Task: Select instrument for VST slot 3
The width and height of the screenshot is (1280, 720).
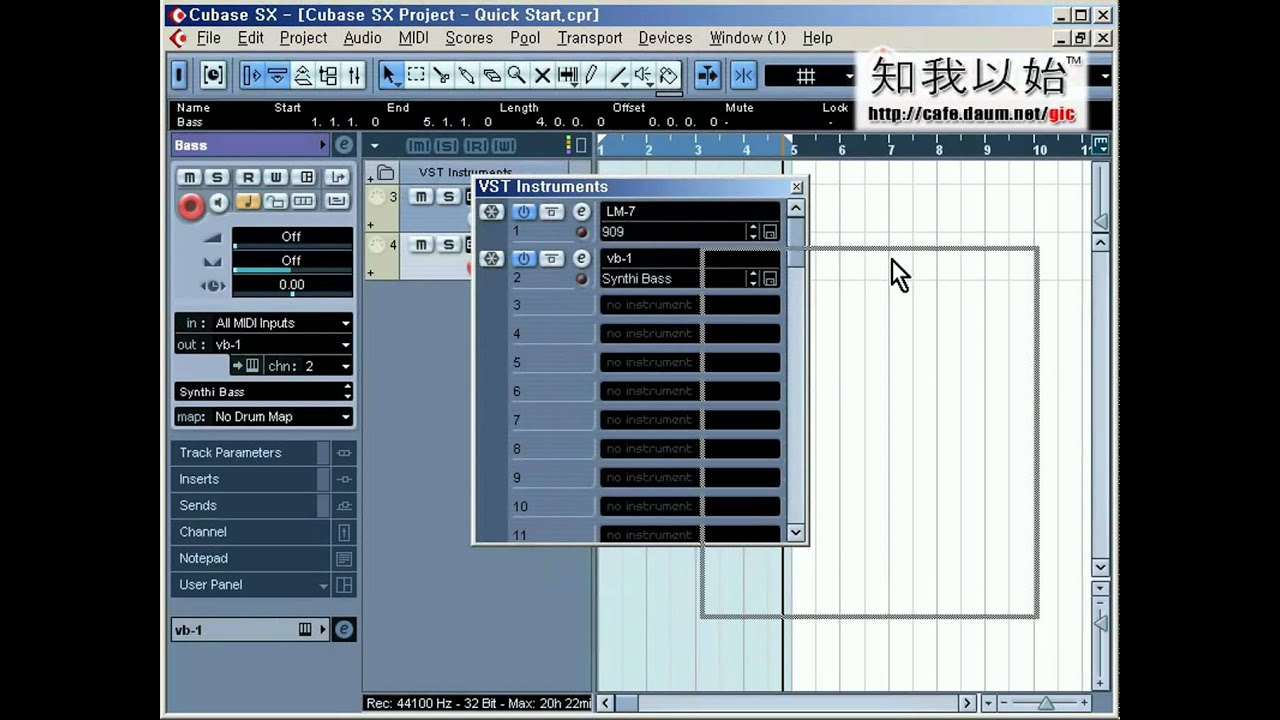Action: coord(690,305)
